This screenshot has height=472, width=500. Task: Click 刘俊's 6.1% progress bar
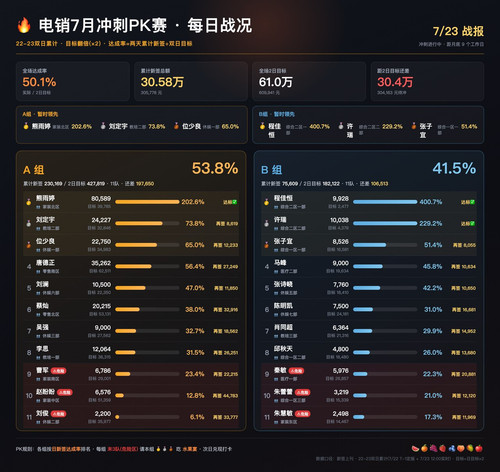[x=147, y=417]
